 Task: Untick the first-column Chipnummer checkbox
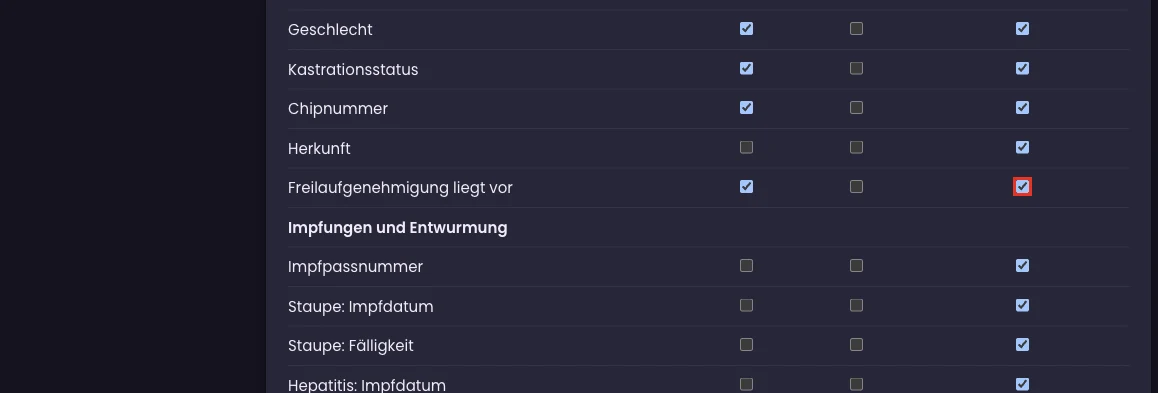click(x=747, y=108)
